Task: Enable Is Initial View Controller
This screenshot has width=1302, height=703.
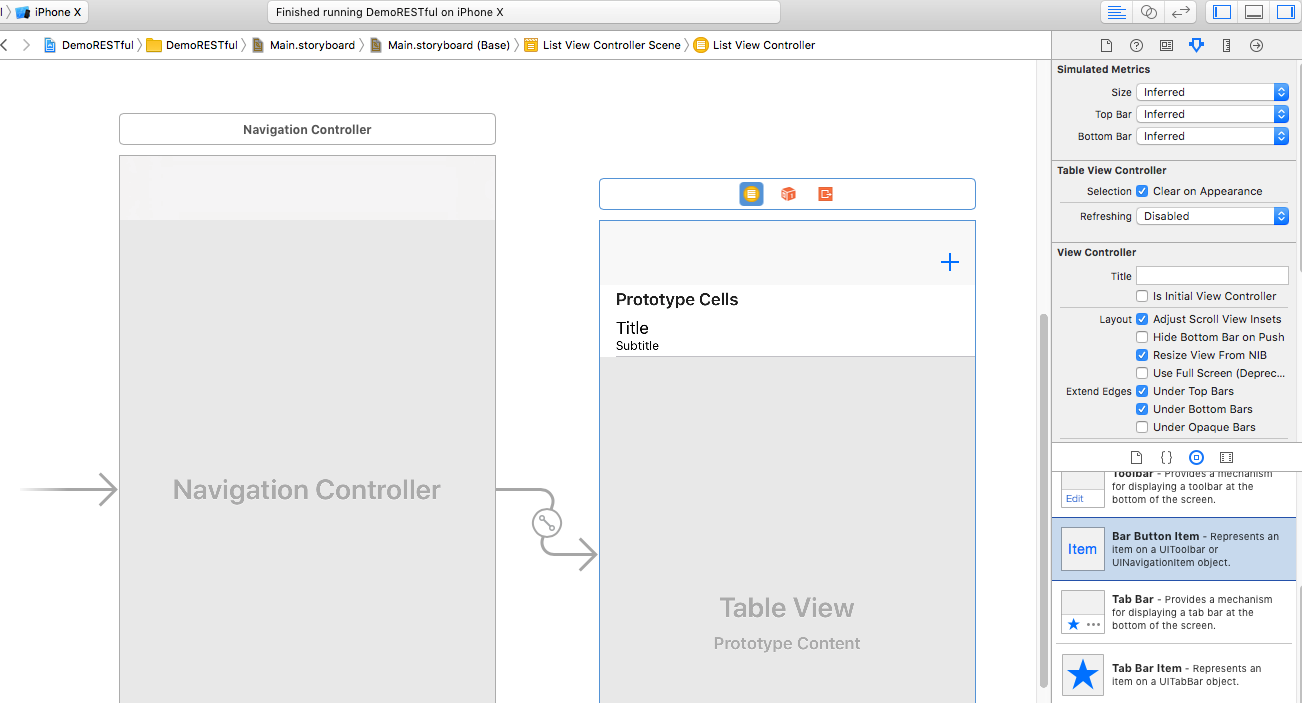Action: point(1142,296)
